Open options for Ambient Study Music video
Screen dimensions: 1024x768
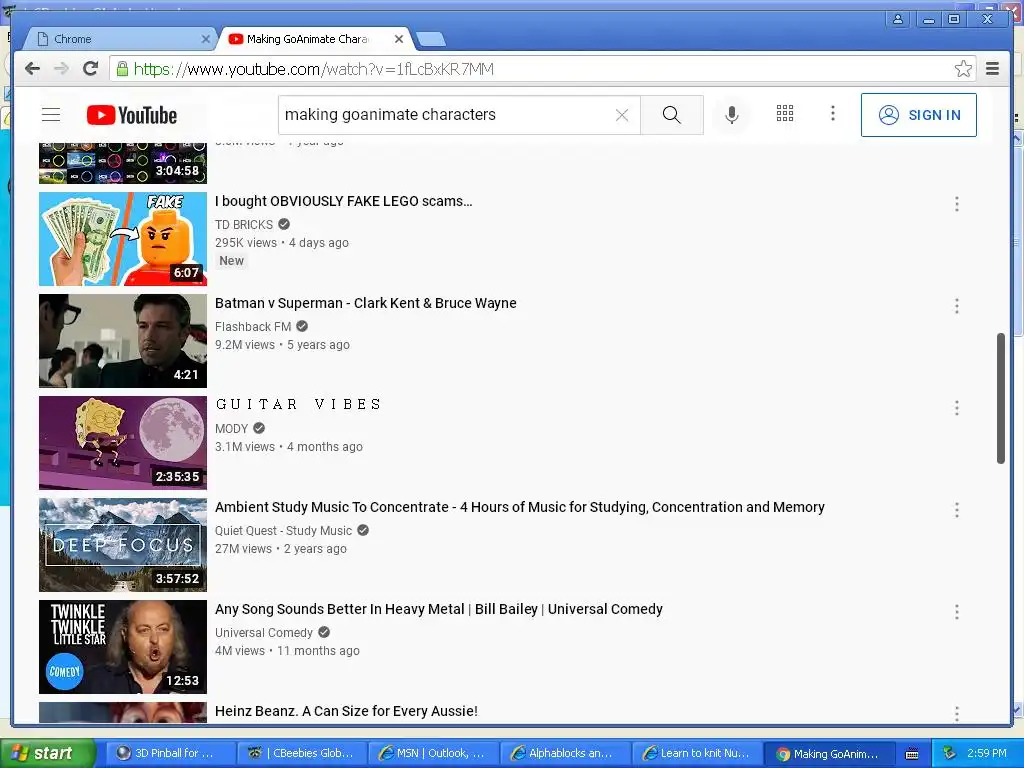pos(956,509)
